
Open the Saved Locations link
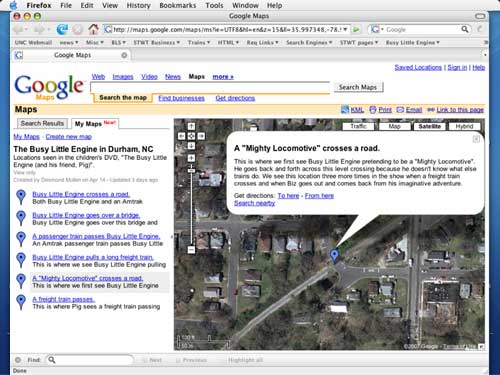418,67
